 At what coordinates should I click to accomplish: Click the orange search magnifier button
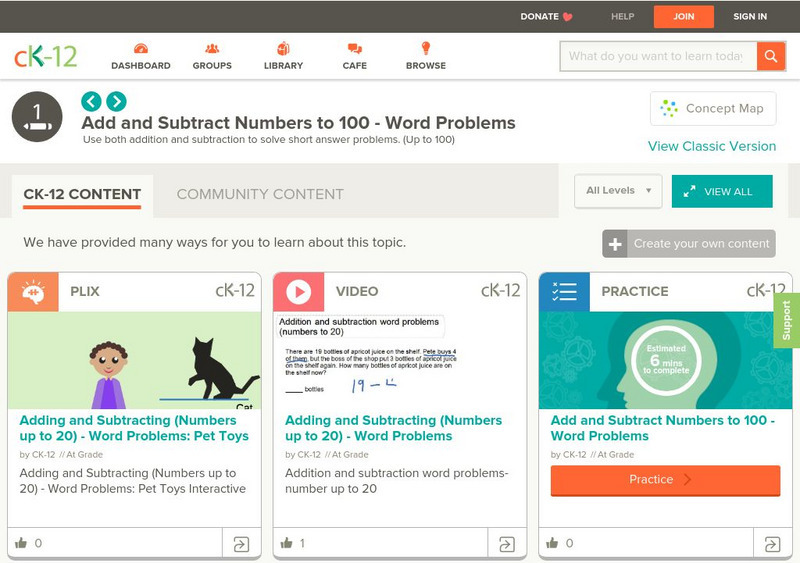771,56
